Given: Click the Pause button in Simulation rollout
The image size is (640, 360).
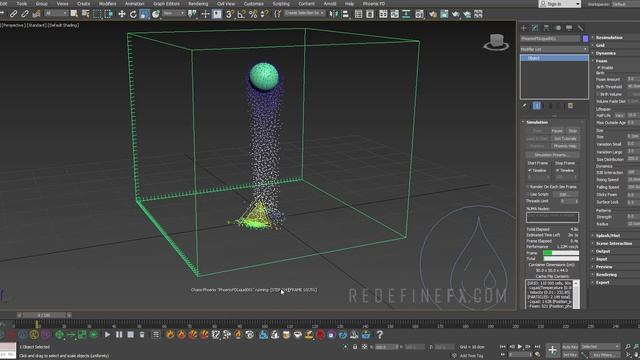Looking at the screenshot, I should pos(557,131).
